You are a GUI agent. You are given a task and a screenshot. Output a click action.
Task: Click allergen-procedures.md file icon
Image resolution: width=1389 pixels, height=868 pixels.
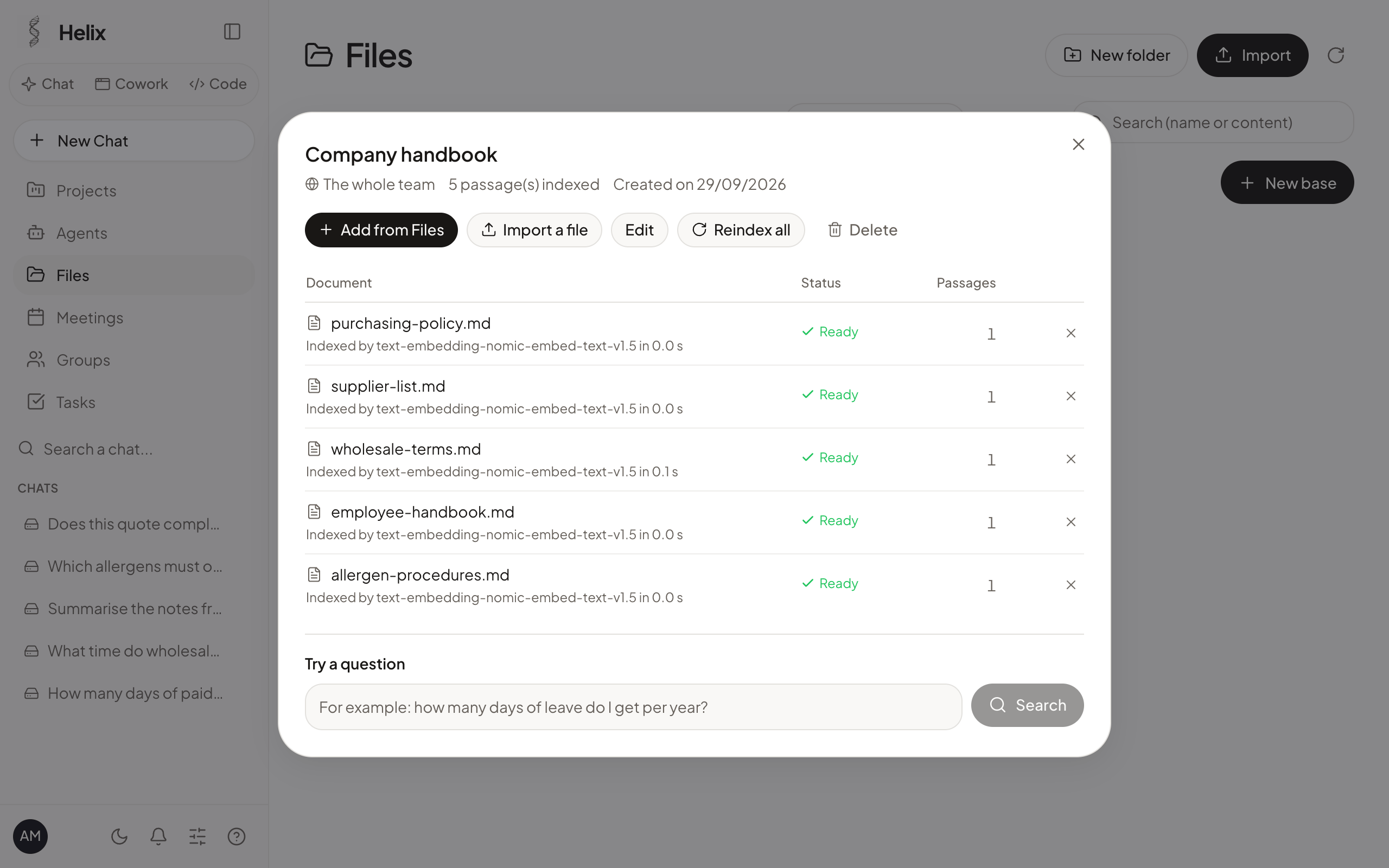click(314, 574)
